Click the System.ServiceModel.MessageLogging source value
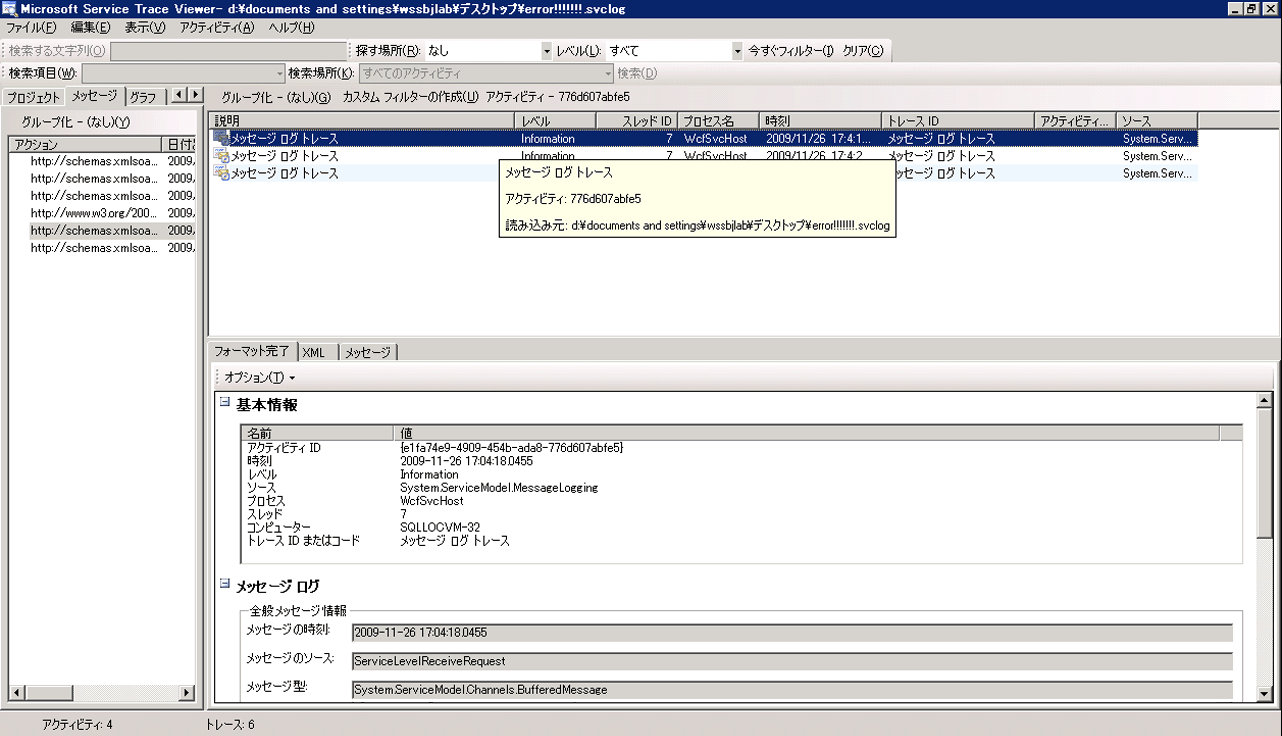The height and width of the screenshot is (736, 1282). [x=499, y=488]
